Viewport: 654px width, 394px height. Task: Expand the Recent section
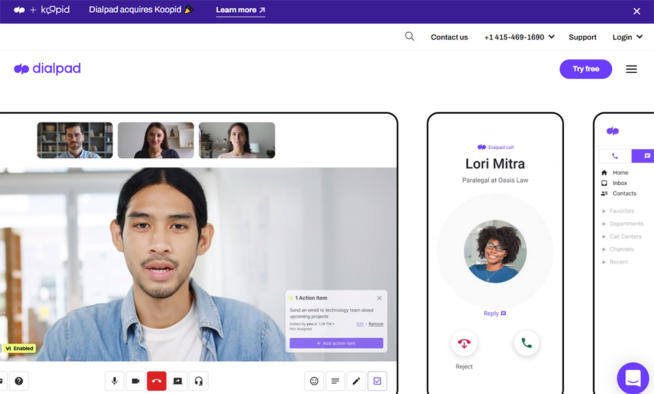[615, 262]
